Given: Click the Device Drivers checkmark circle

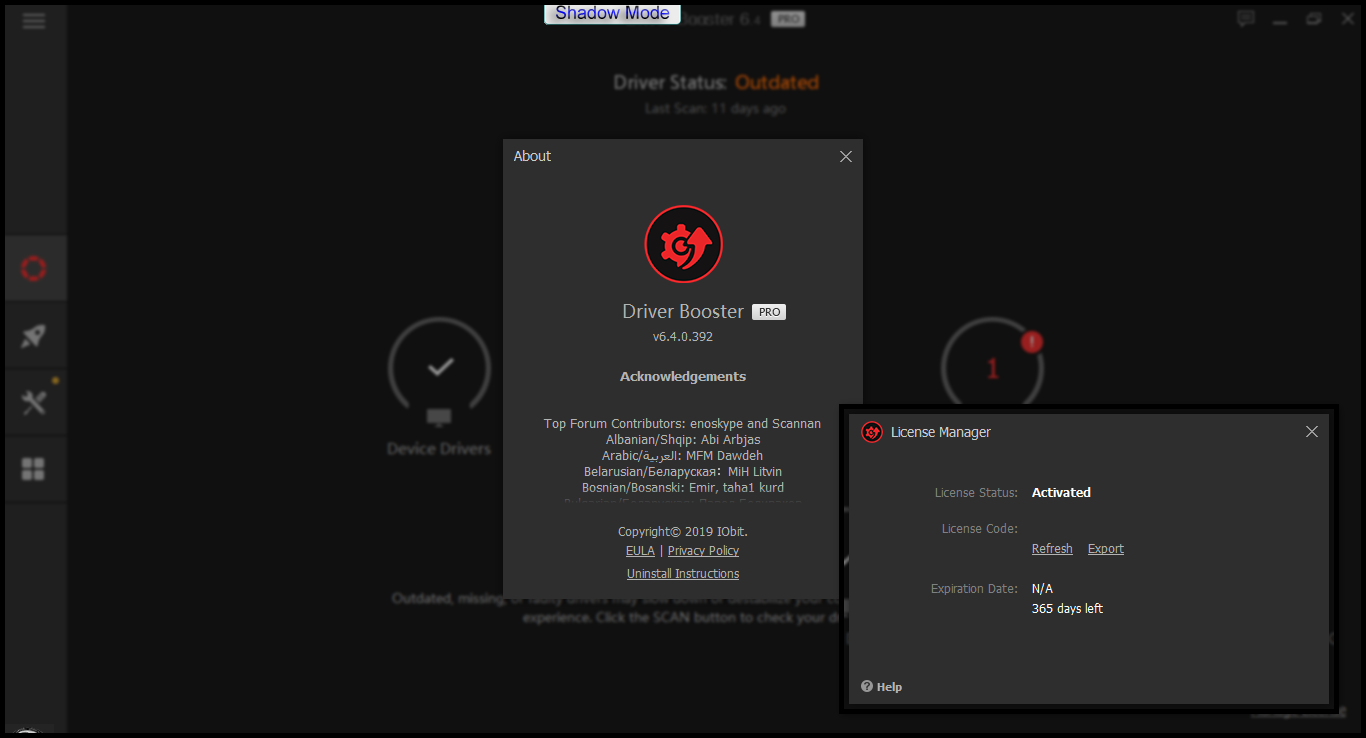Looking at the screenshot, I should coord(439,368).
